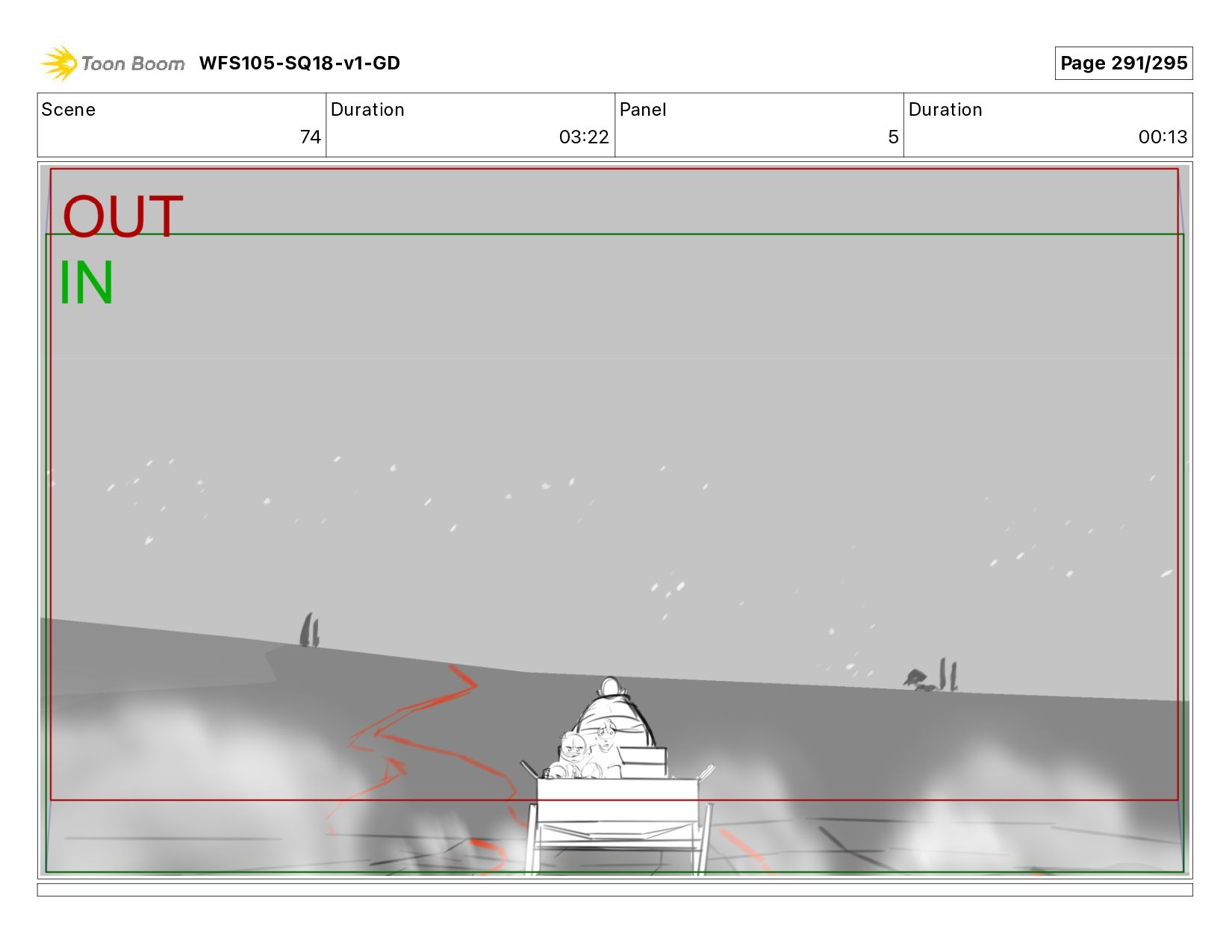
Task: Click the scene number '74'
Action: point(311,137)
